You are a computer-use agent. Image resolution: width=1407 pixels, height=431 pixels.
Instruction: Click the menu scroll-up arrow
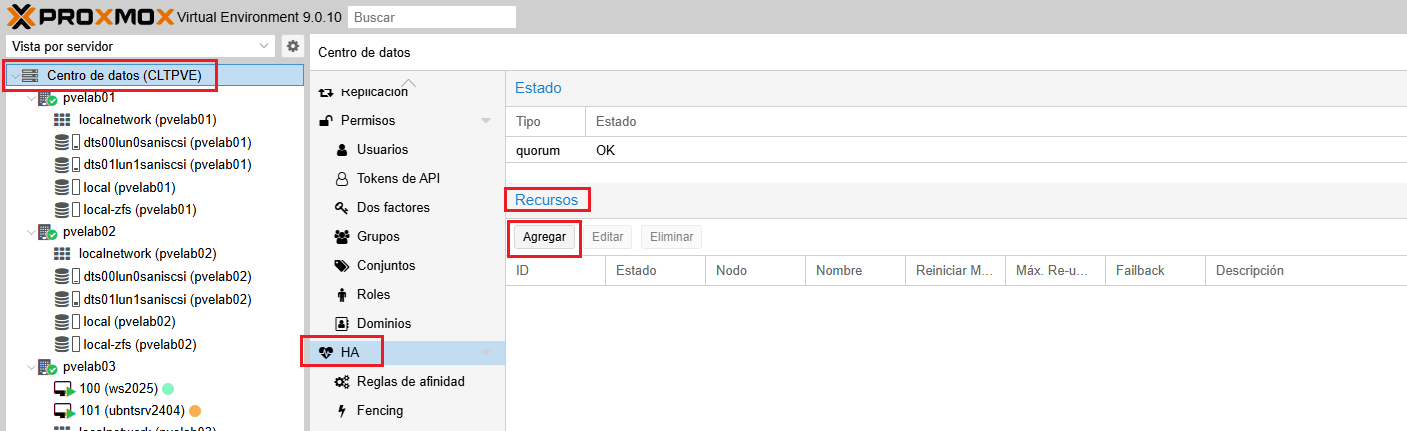[x=408, y=83]
